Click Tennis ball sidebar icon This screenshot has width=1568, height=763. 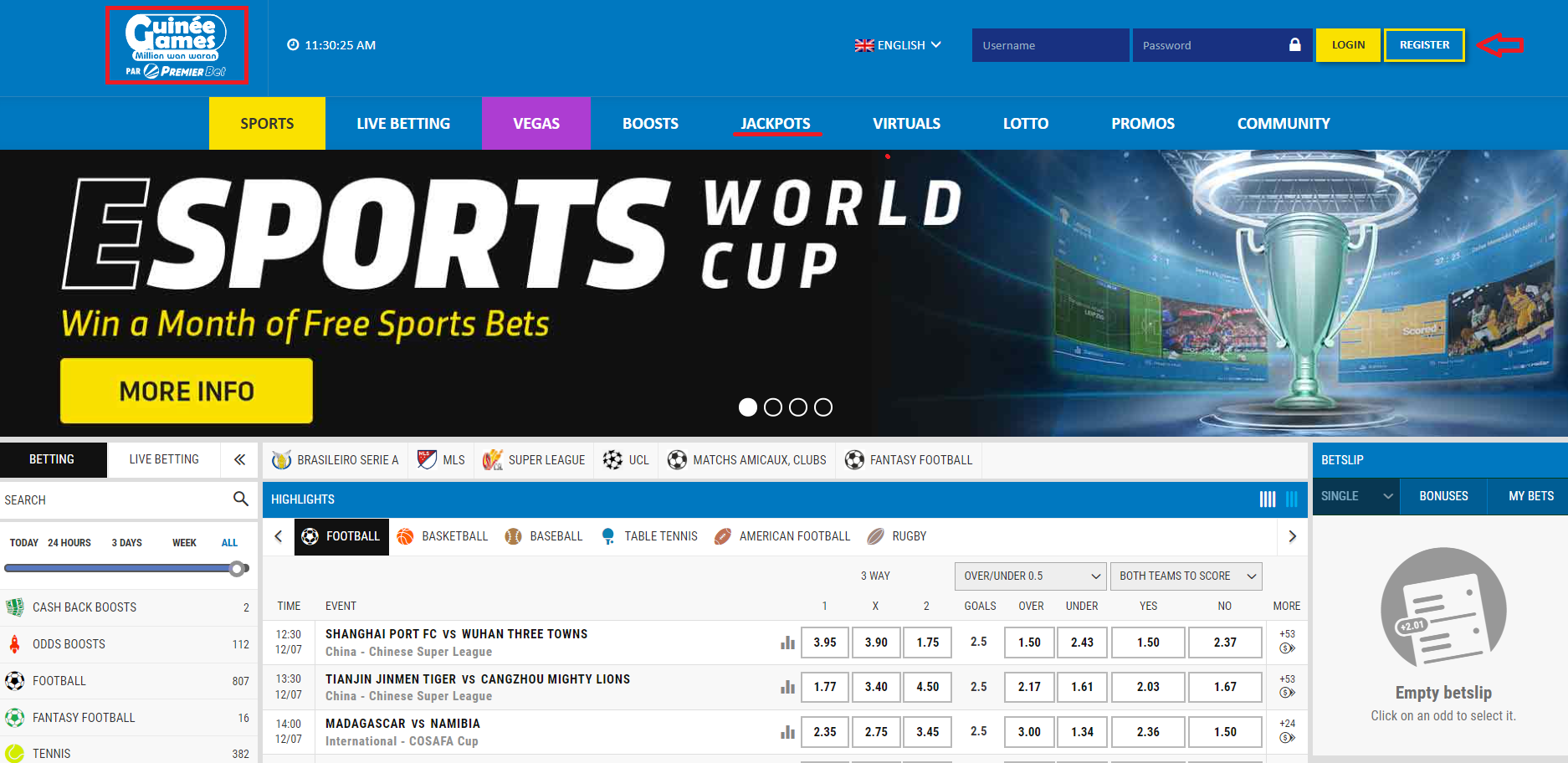click(x=15, y=753)
